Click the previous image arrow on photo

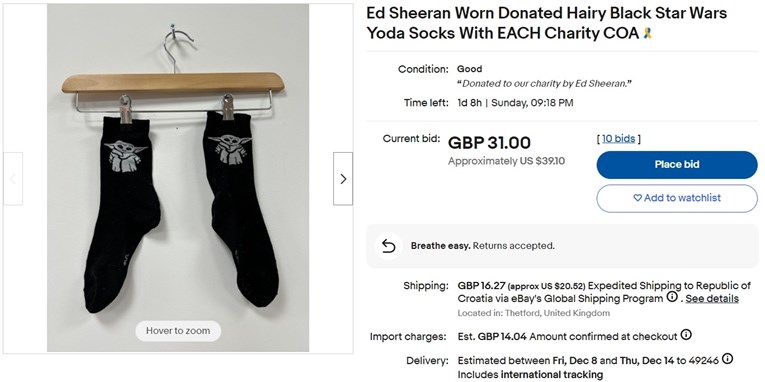coord(13,179)
